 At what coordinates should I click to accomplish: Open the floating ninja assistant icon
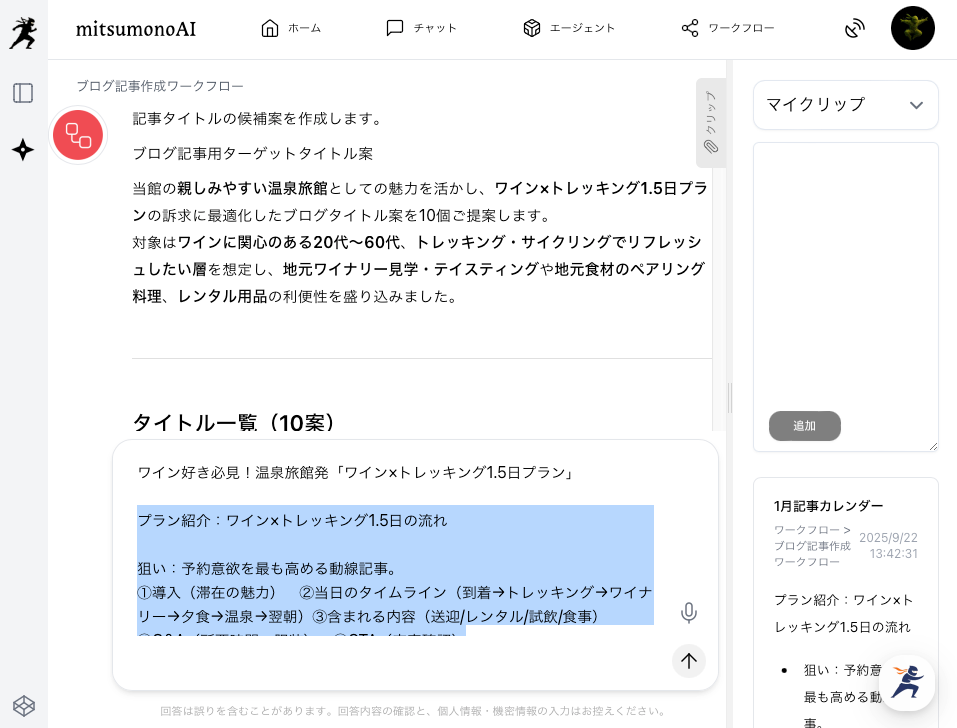tap(907, 682)
